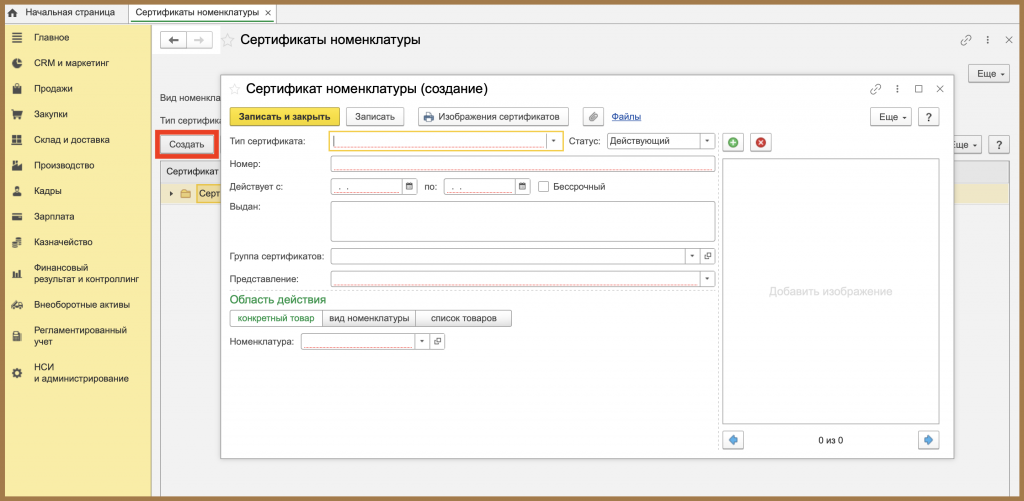
Task: Expand Представление dropdown
Action: coord(707,279)
